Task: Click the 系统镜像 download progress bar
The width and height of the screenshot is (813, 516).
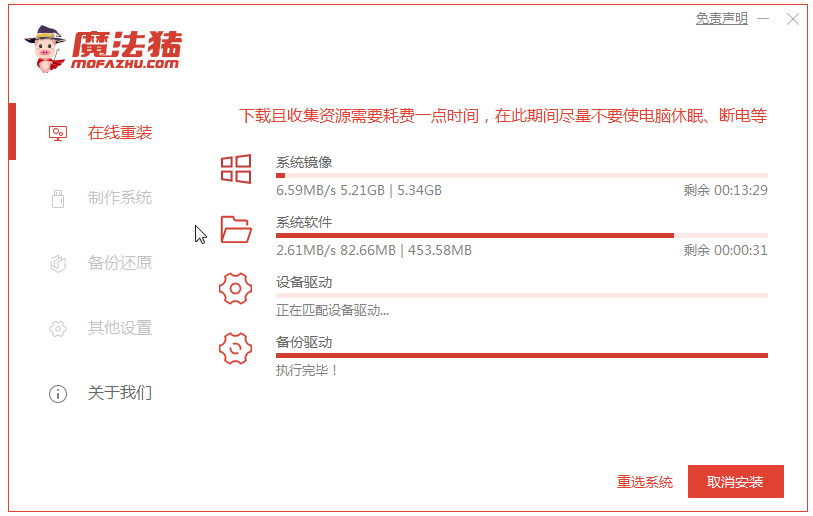Action: tap(522, 175)
